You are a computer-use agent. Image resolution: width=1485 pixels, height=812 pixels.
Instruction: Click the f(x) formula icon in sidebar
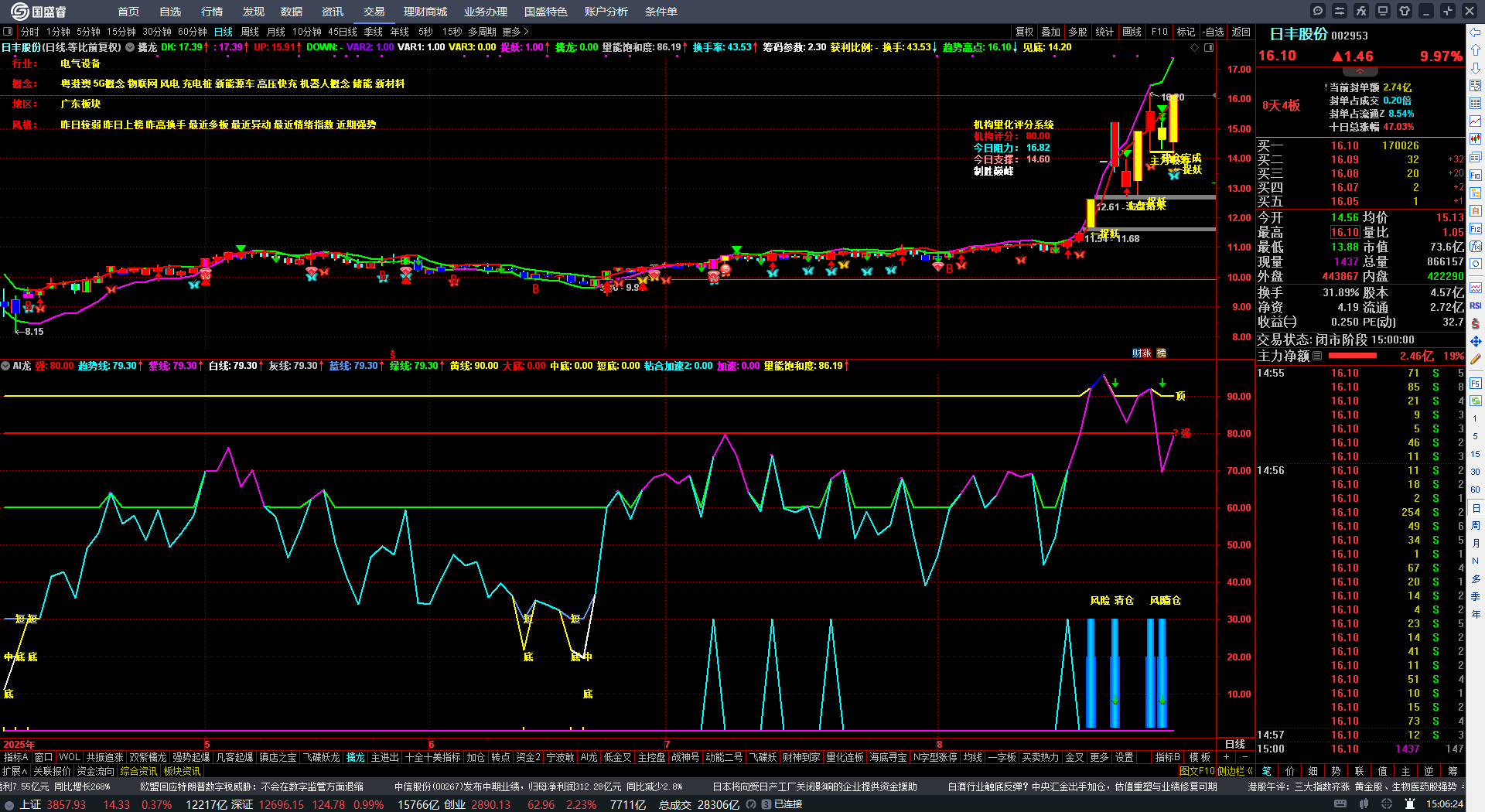tap(1476, 246)
